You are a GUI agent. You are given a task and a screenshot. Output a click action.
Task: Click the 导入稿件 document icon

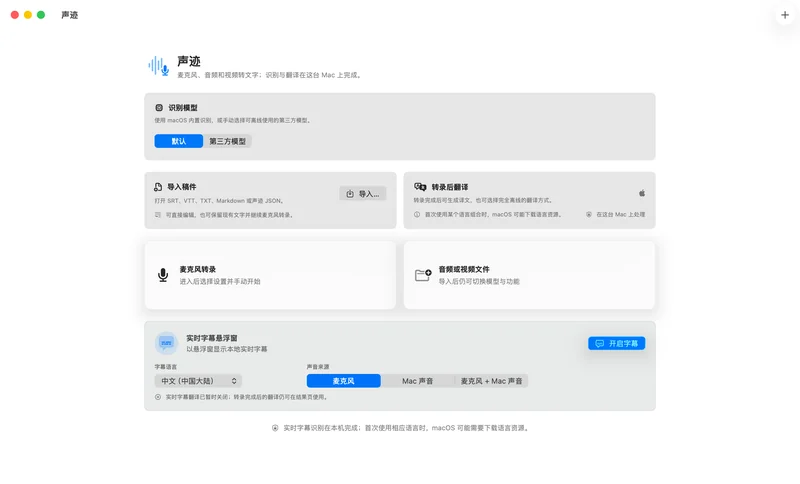pos(158,187)
